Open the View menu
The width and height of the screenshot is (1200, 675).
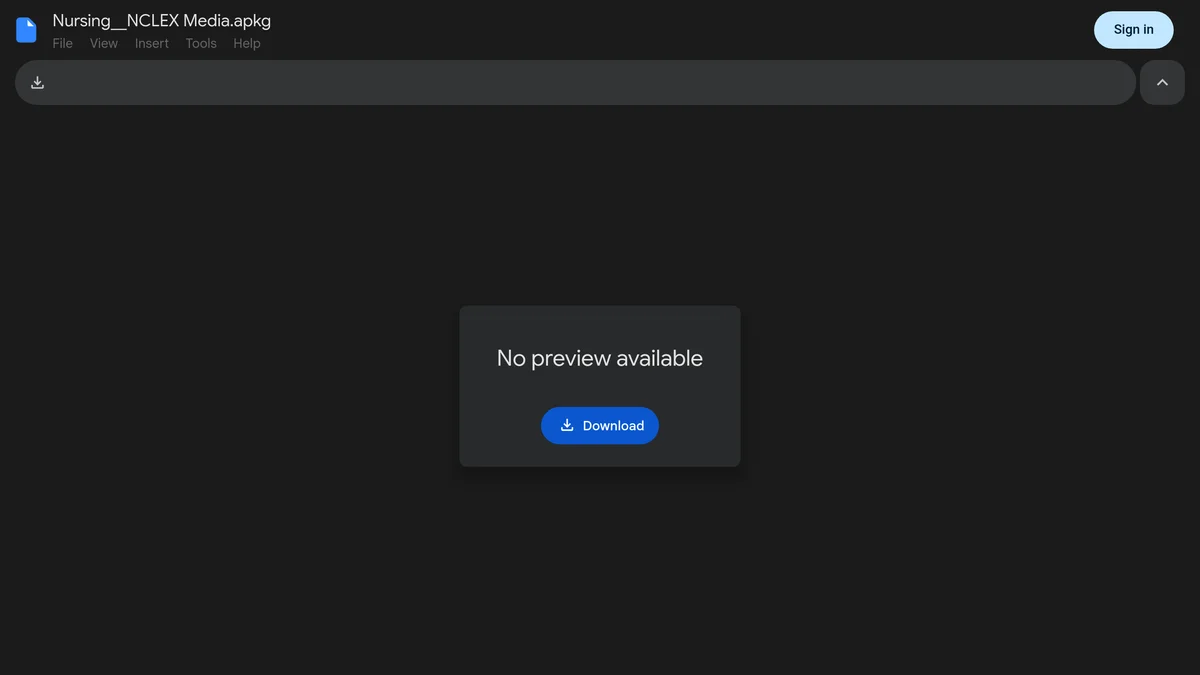pos(104,43)
